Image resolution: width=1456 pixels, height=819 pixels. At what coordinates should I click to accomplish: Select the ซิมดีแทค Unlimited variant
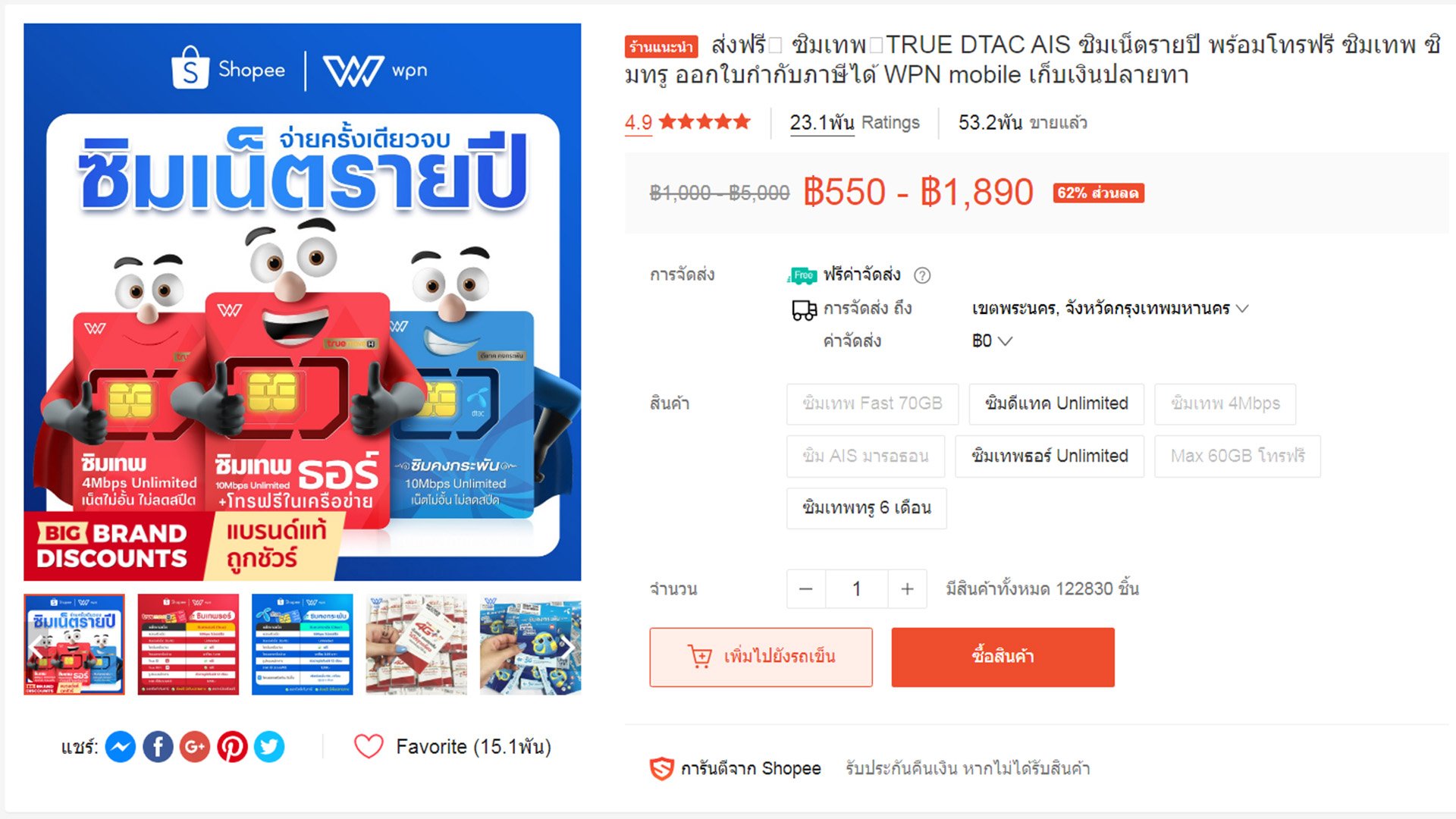point(1056,403)
